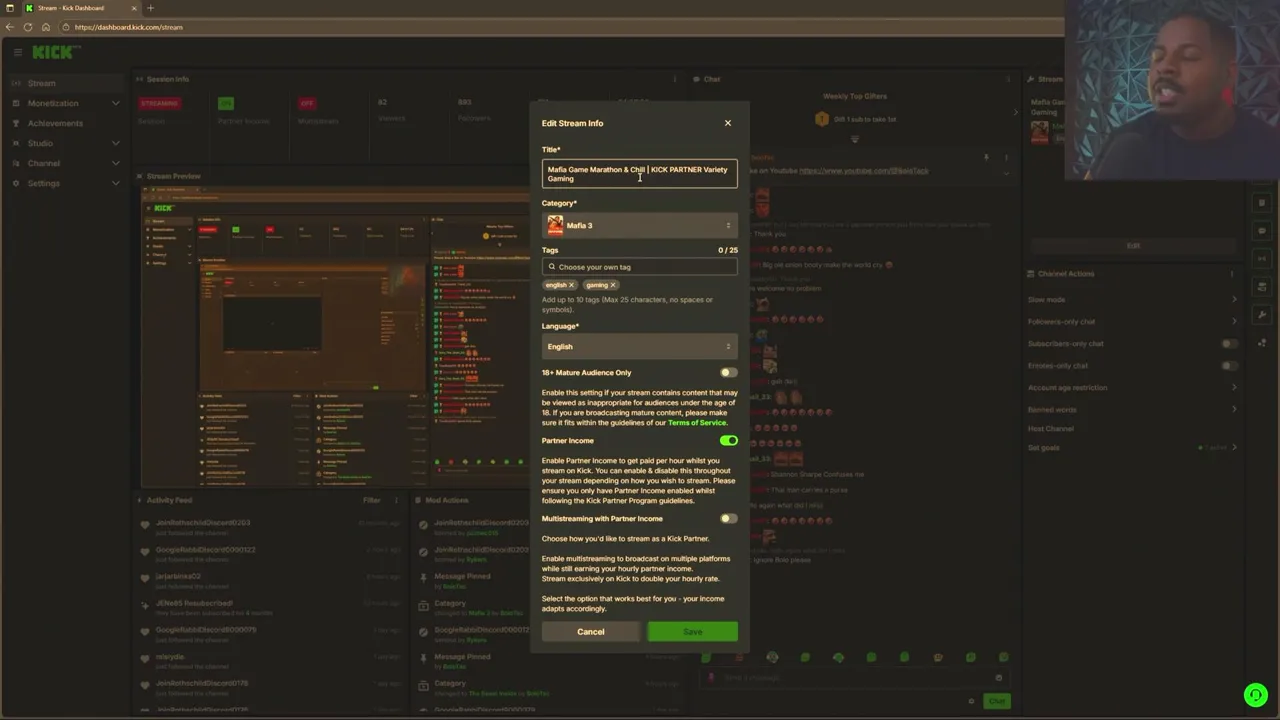Open Followers-only chat settings

[1133, 321]
